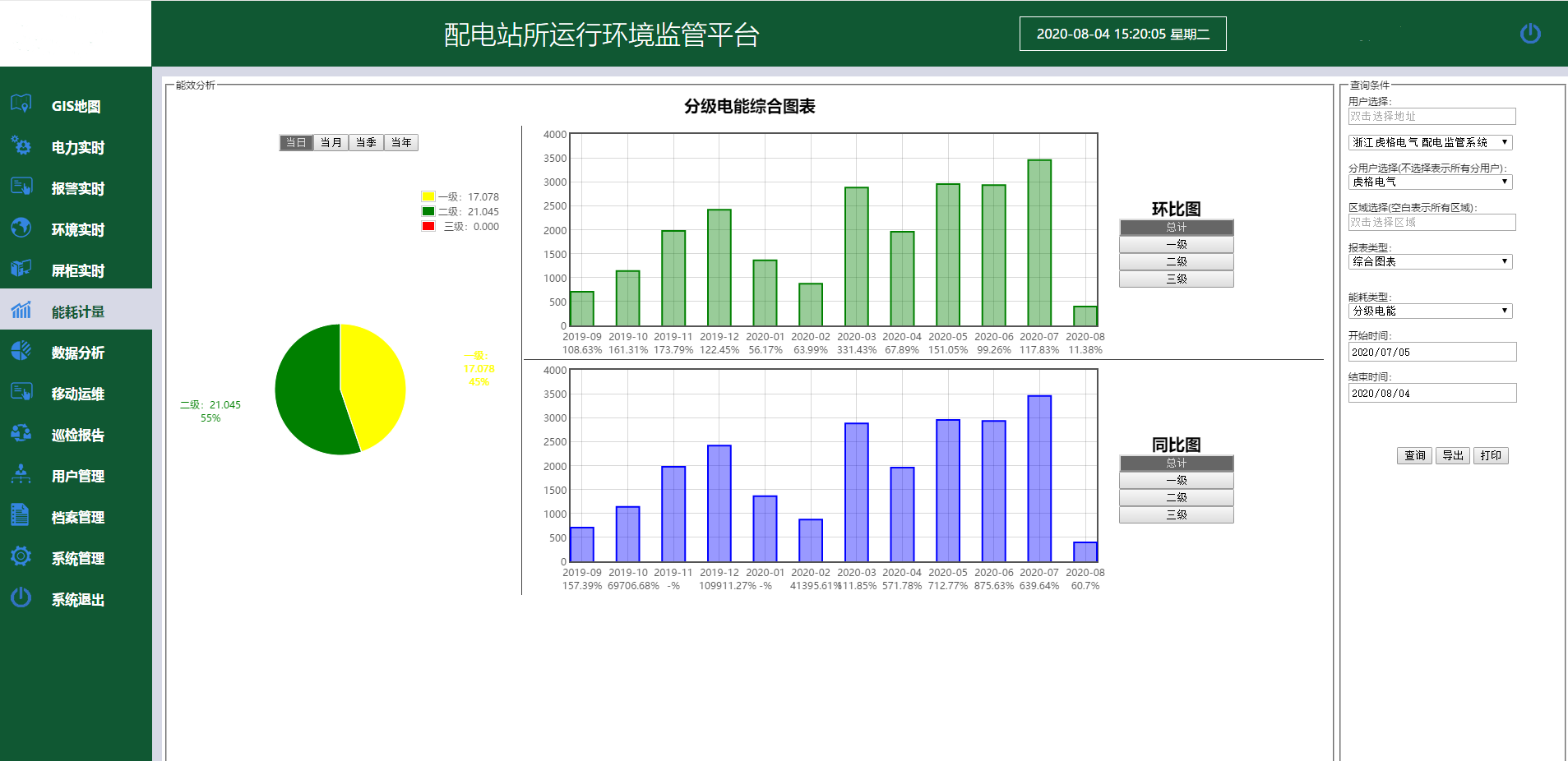Click the 2020-07 bar in the green chart
The image size is (1568, 761).
(1039, 243)
